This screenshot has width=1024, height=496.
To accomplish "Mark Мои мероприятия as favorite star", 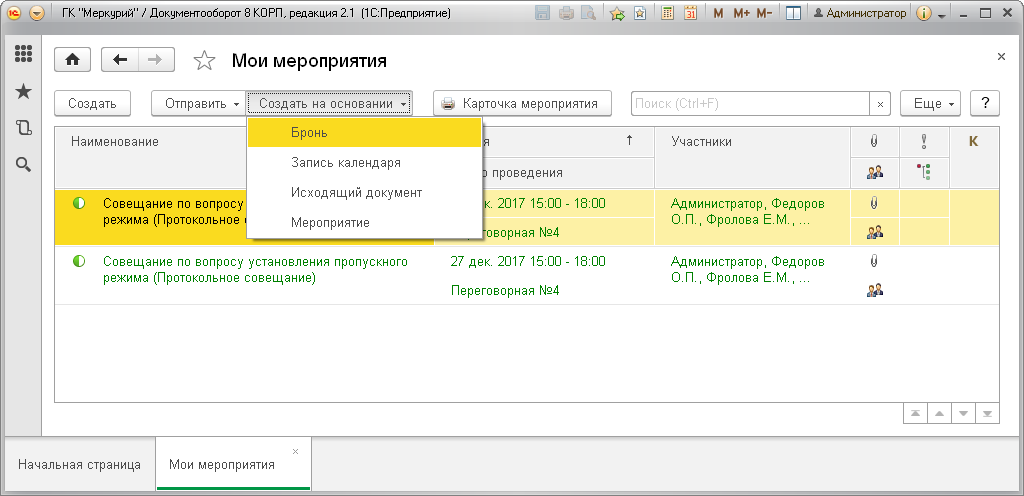I will [x=204, y=61].
